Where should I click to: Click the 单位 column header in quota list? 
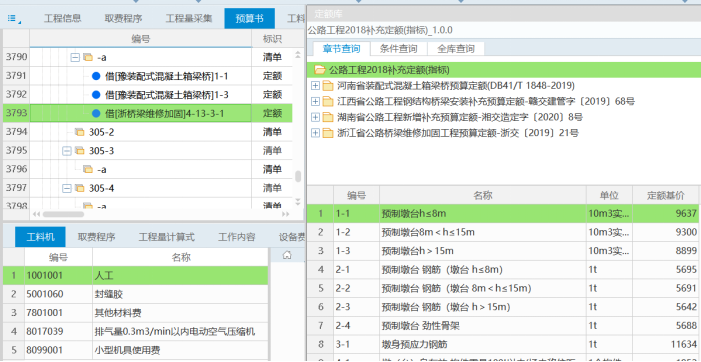coord(609,195)
